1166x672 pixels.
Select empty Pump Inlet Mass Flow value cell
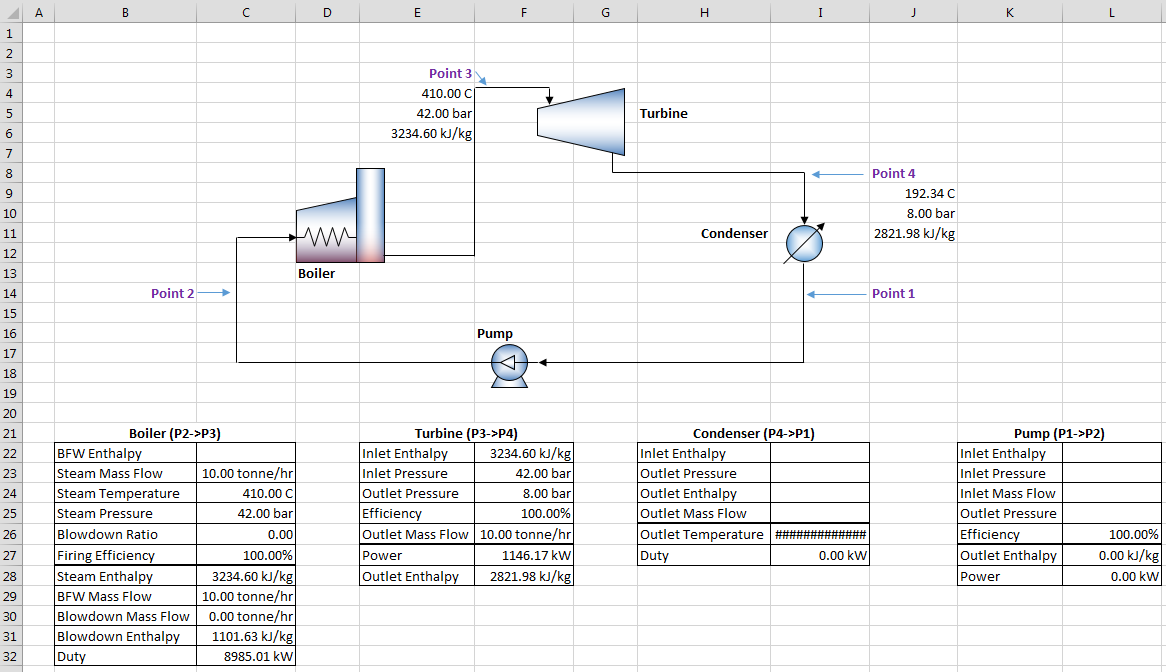(1112, 494)
